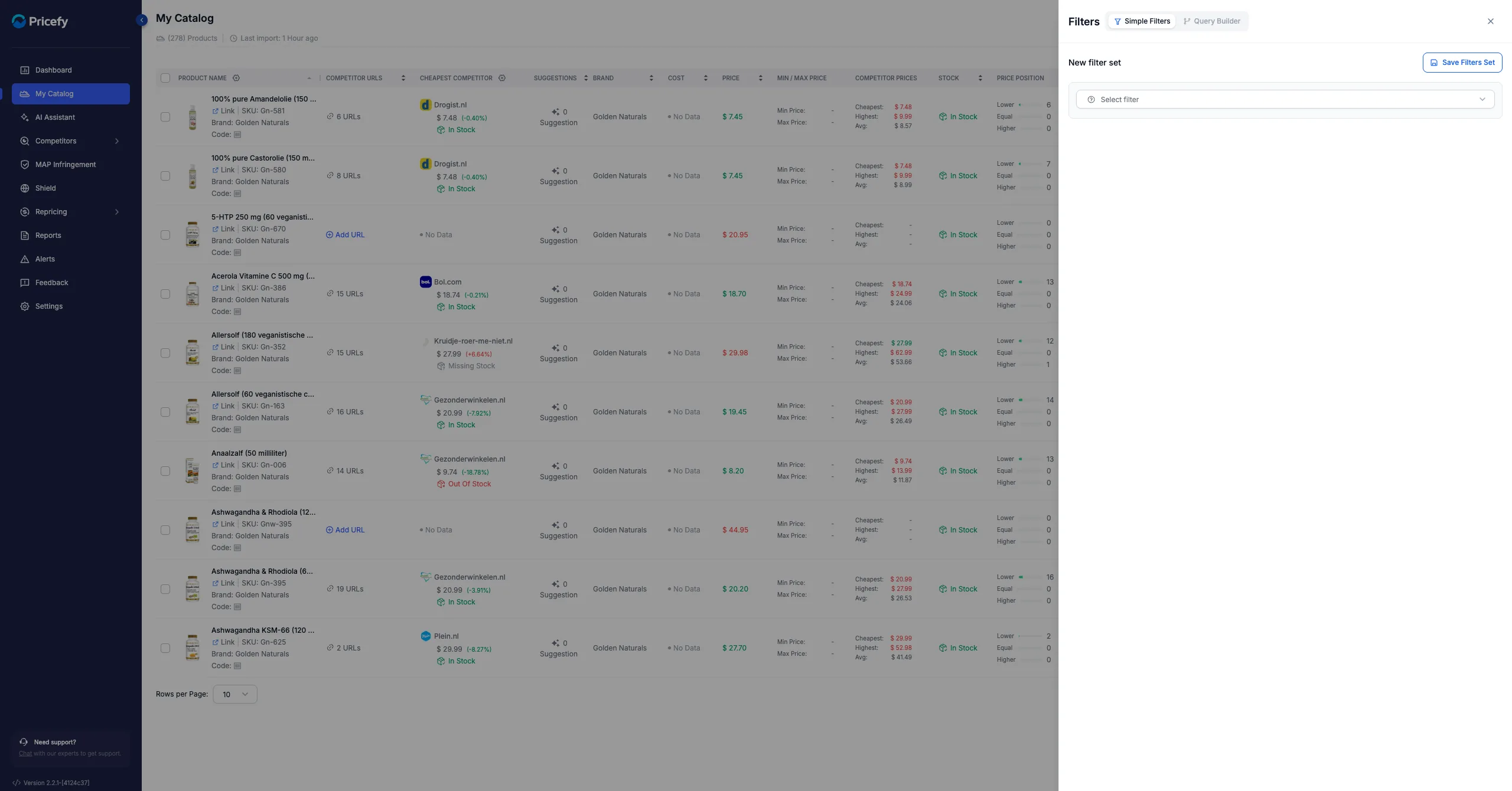Open MAP Infringement page
Image resolution: width=1512 pixels, height=791 pixels.
(71, 165)
